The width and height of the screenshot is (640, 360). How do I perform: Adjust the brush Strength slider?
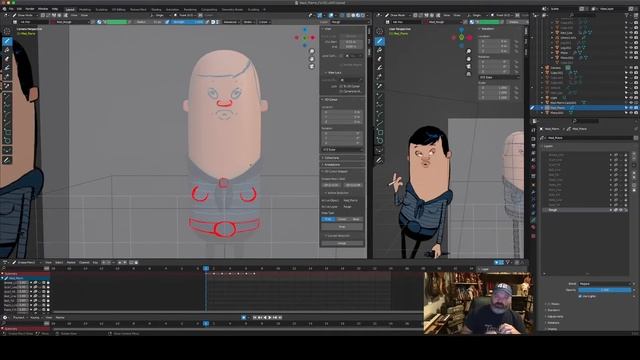point(187,22)
